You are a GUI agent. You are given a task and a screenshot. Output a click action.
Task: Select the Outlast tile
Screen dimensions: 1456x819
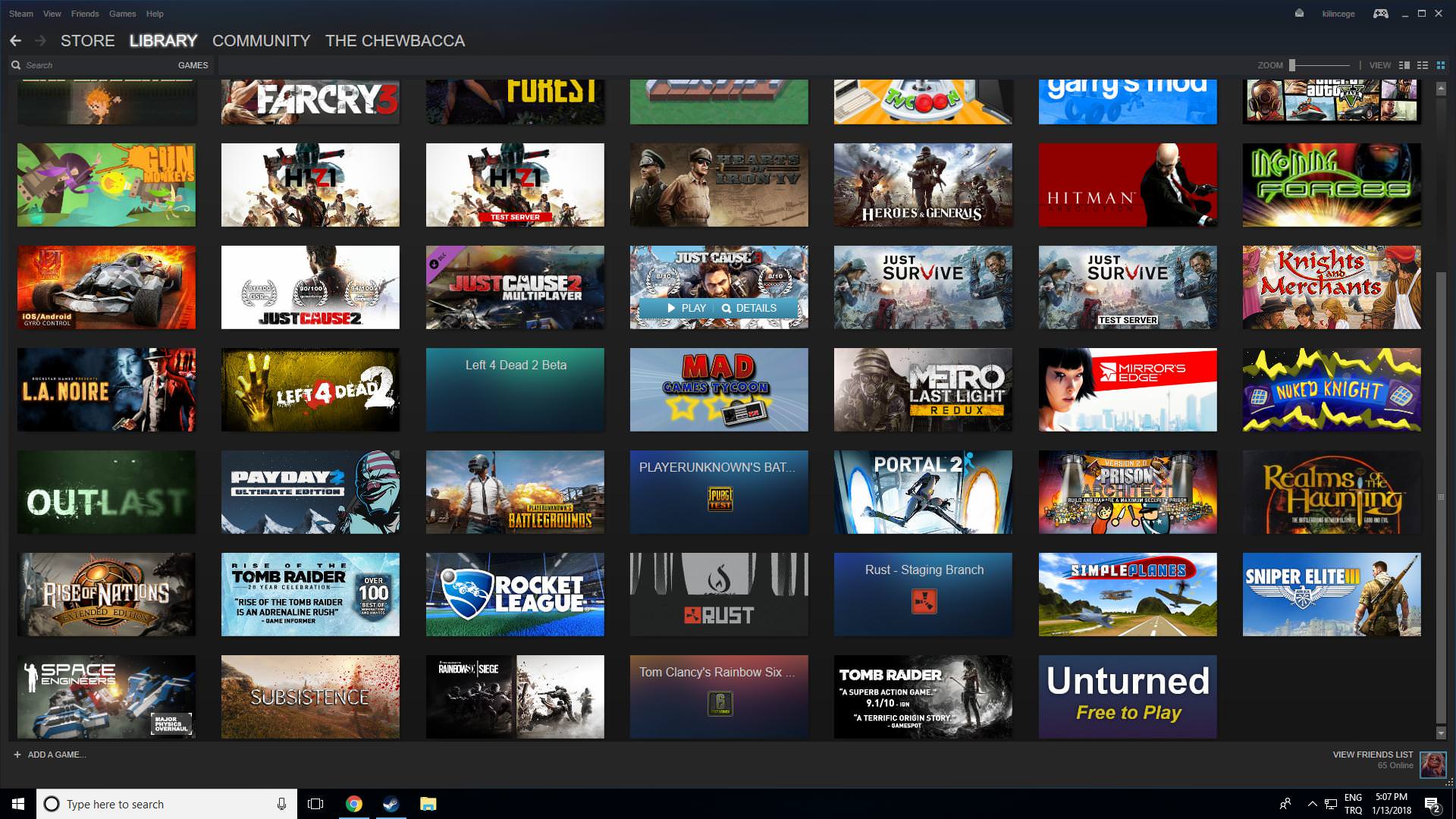pos(106,492)
